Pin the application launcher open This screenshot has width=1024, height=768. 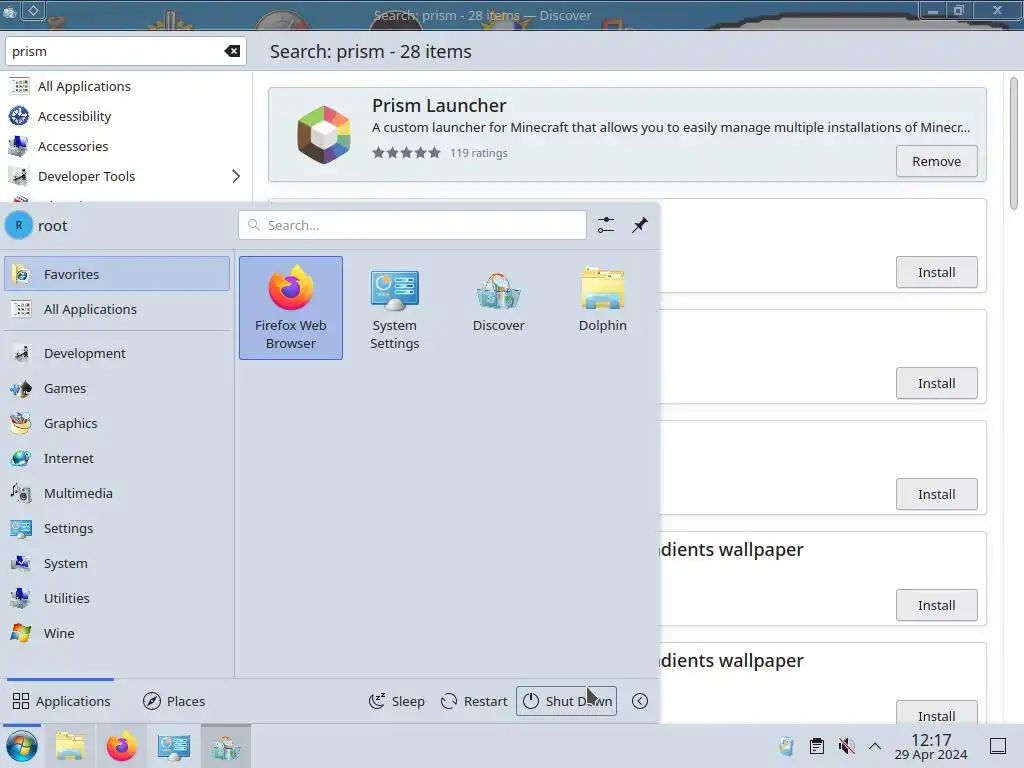click(639, 225)
